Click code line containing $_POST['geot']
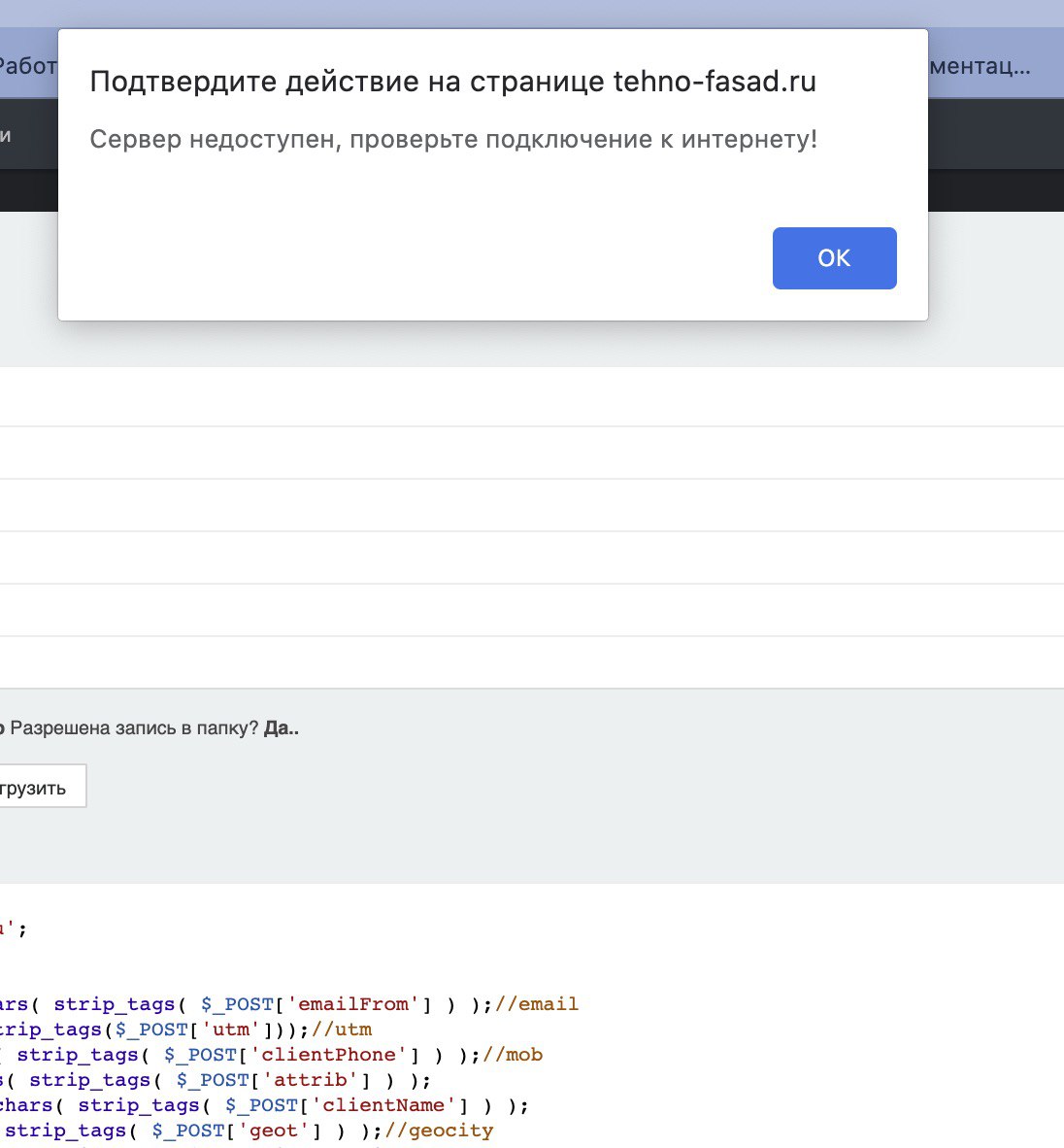Viewport: 1064px width, 1148px height. pos(247,1131)
